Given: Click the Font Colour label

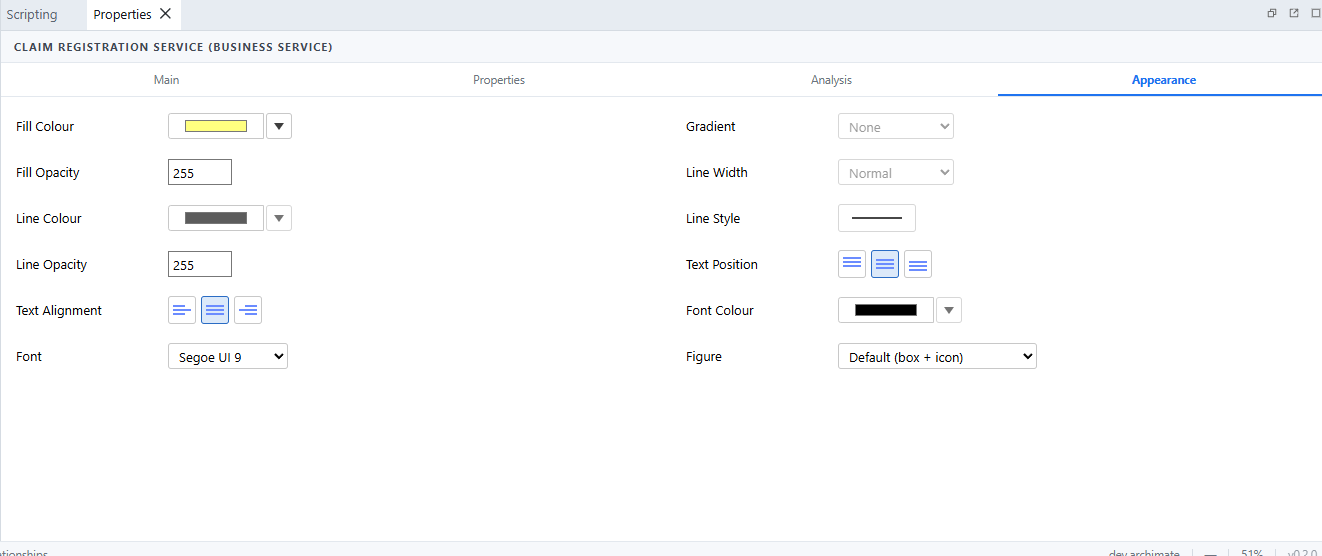Looking at the screenshot, I should pyautogui.click(x=720, y=310).
